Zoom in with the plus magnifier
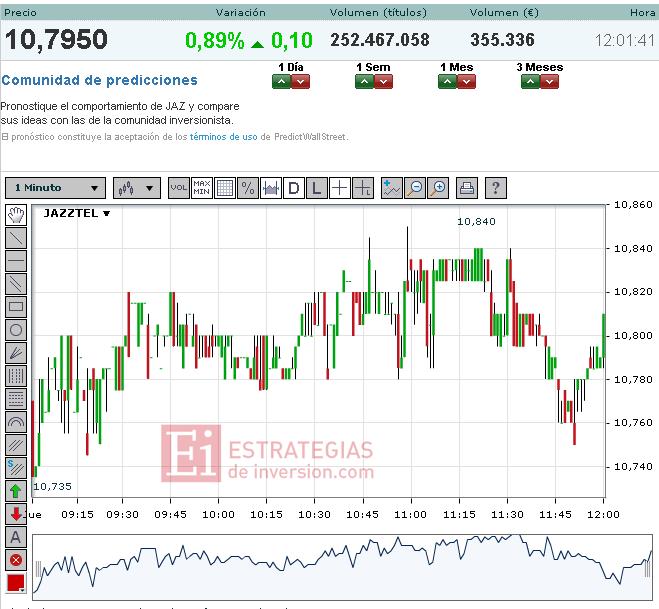 [438, 187]
